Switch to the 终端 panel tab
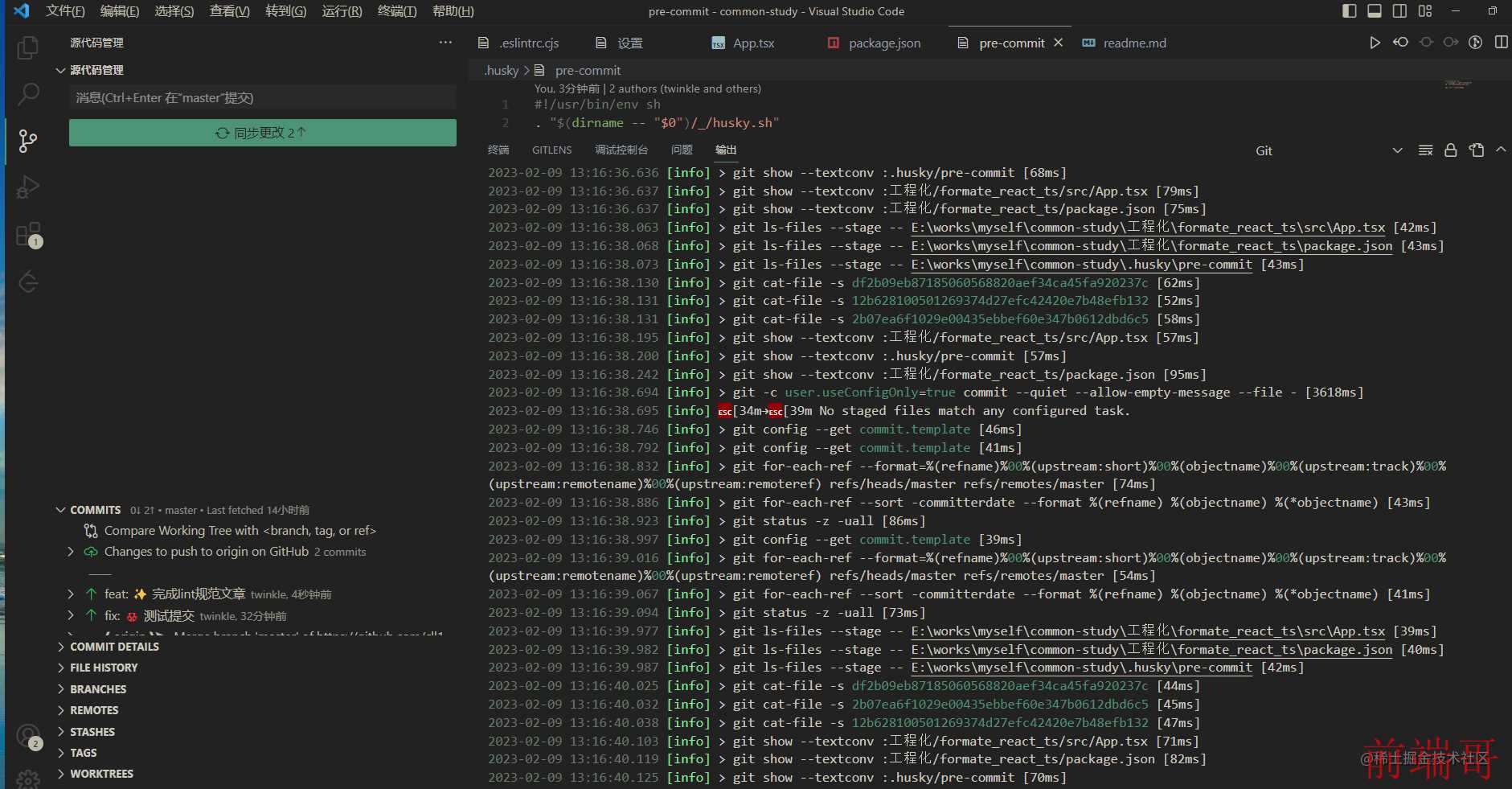The image size is (1512, 789). click(498, 150)
